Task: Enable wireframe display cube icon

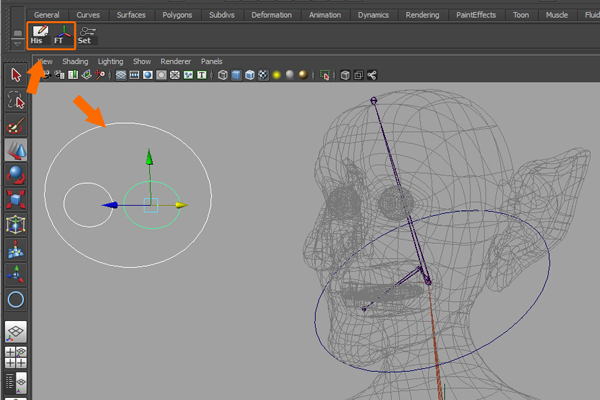Action: (223, 75)
